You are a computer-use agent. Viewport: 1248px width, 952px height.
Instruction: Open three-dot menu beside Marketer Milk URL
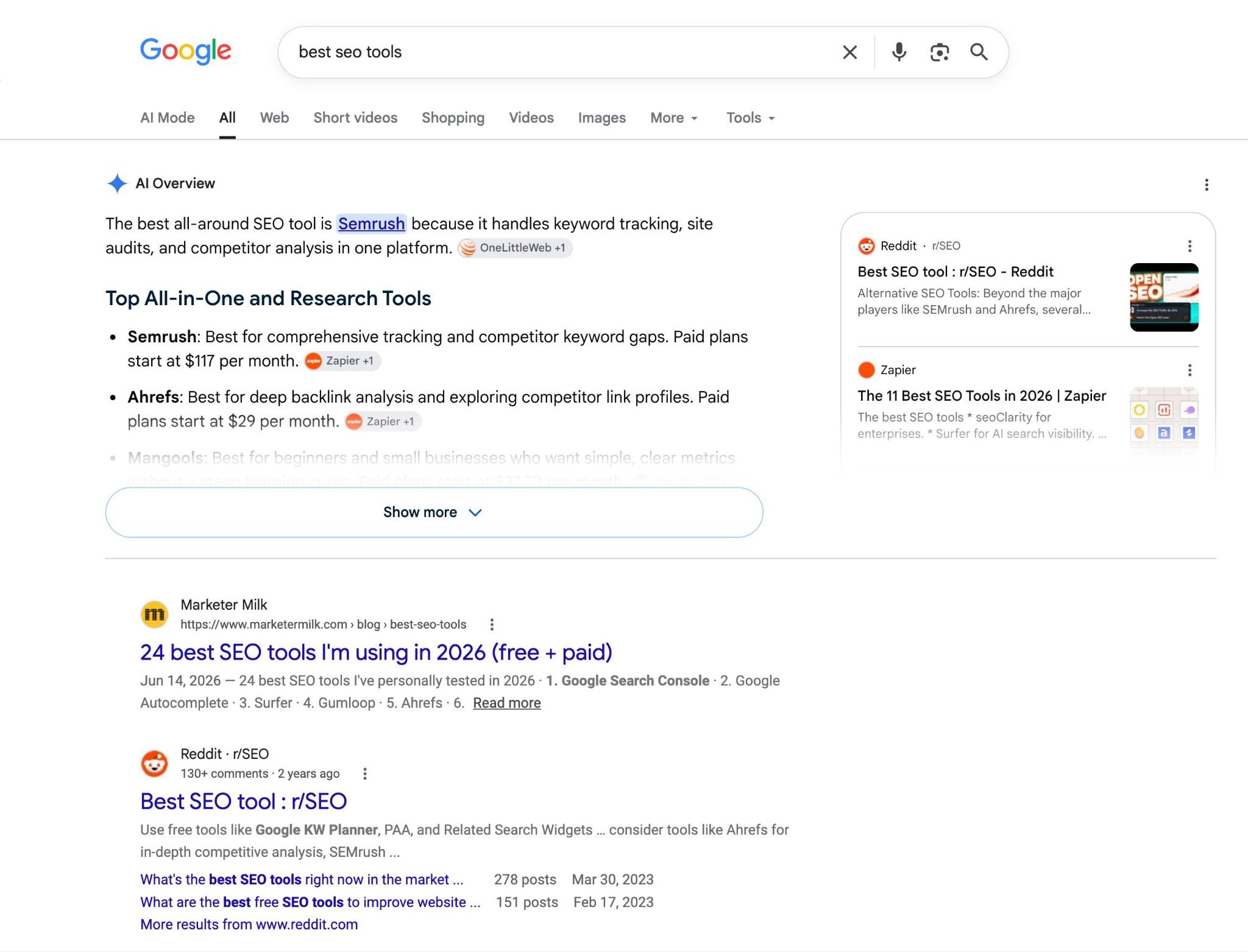492,624
